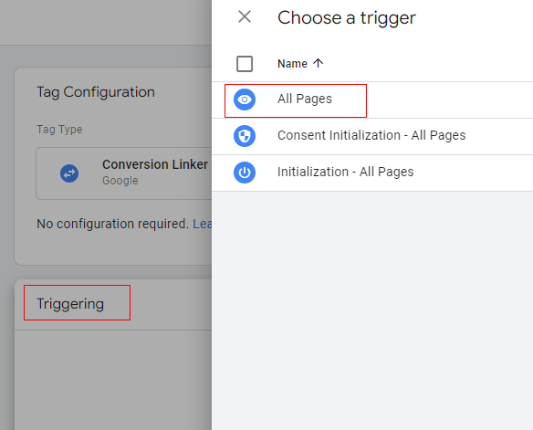
Task: Click the Conversion Linker arrows icon
Action: tap(69, 173)
